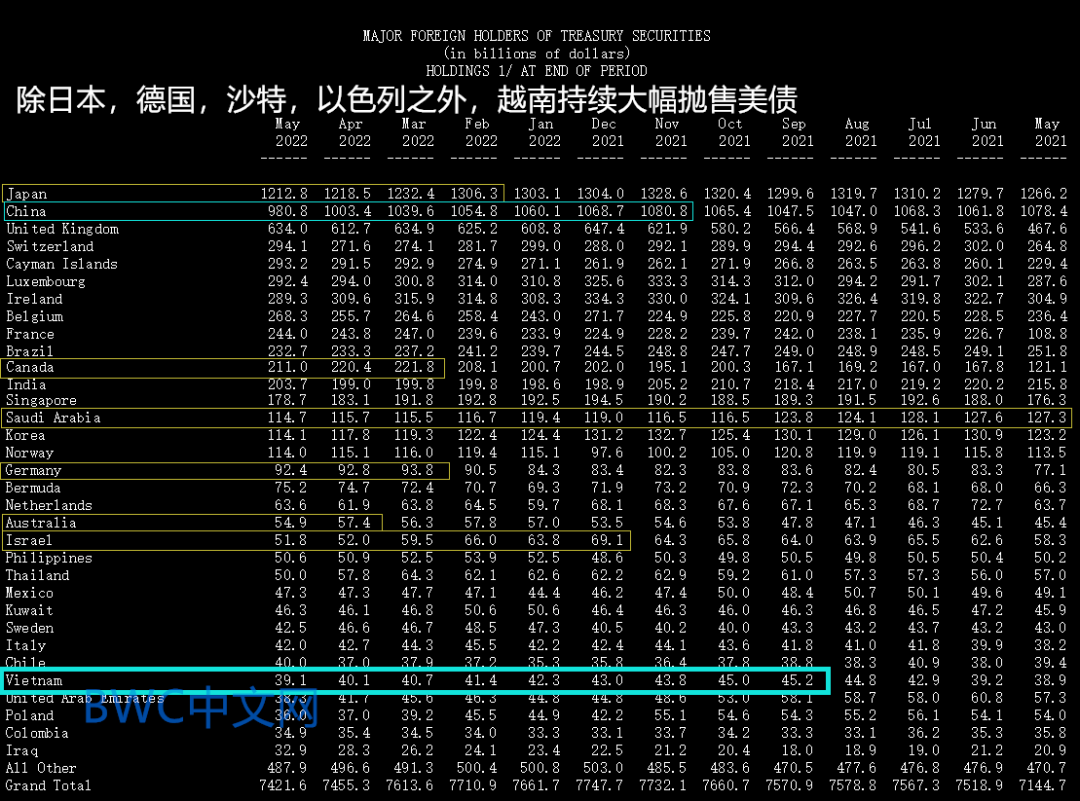Select the Sep 2021 column header
Screen dimensions: 1080x801
point(797,132)
